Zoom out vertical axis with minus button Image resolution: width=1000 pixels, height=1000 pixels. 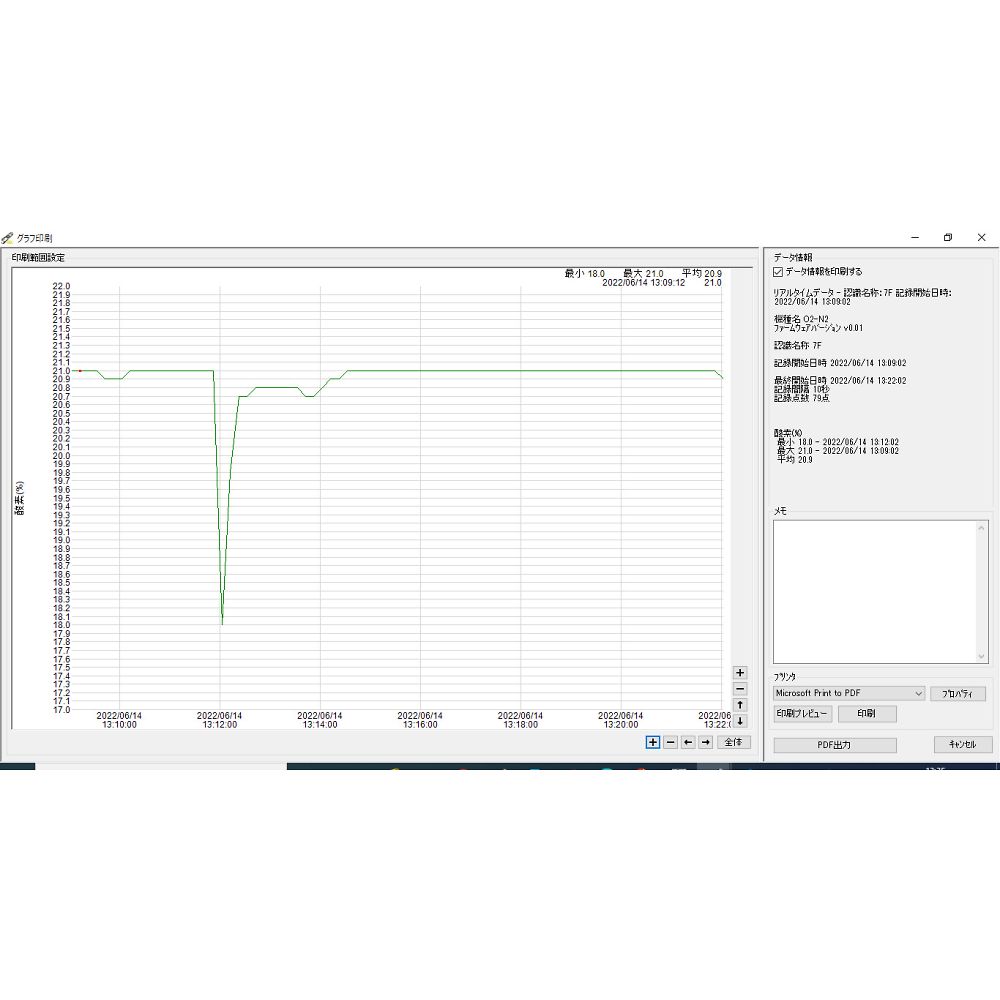(x=740, y=689)
